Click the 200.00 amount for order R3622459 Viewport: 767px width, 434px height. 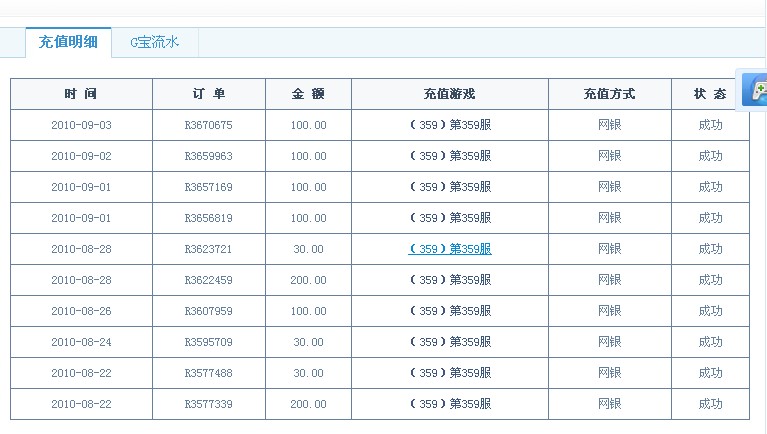pyautogui.click(x=308, y=280)
